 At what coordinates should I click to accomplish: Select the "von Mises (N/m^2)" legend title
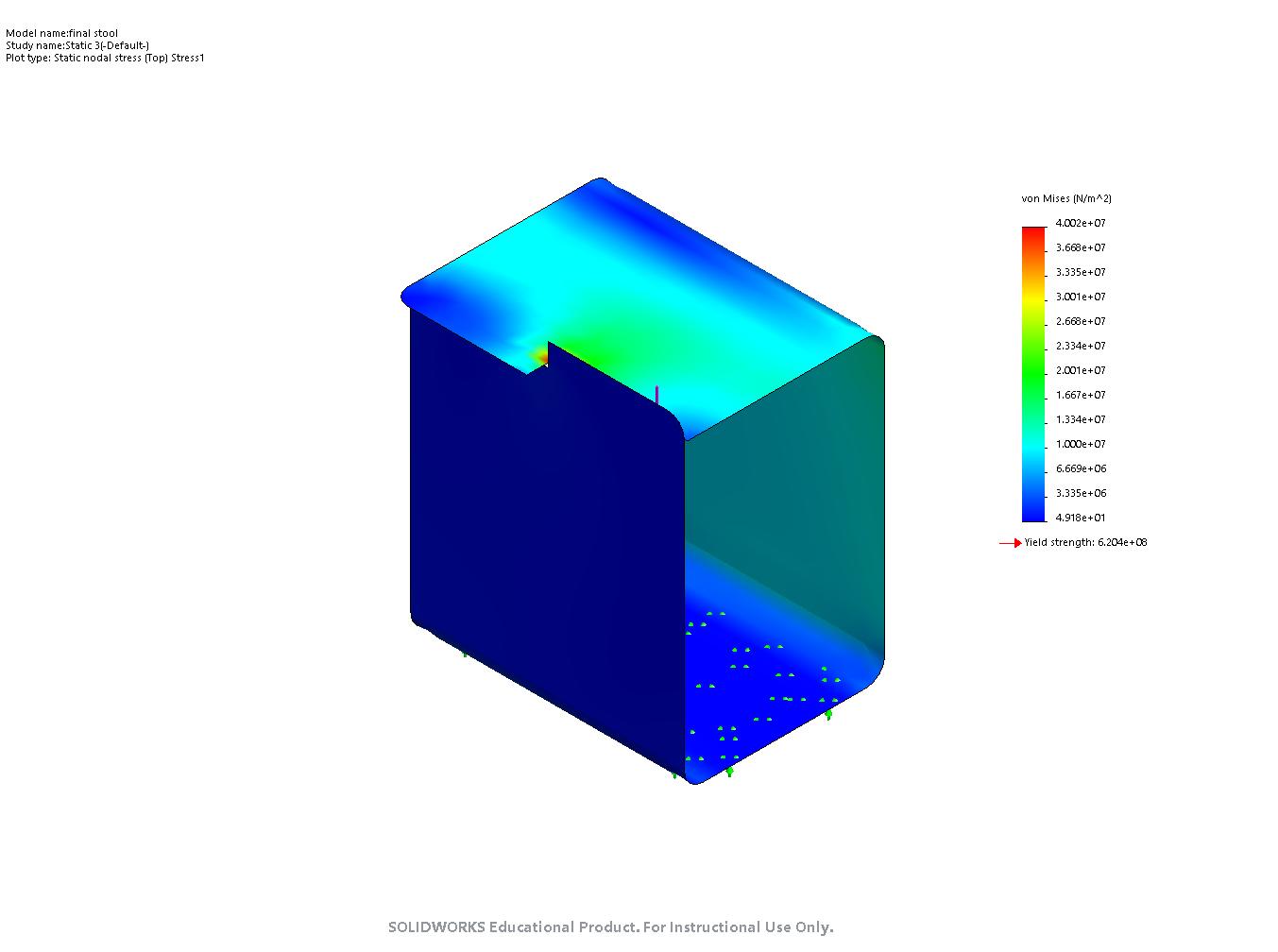pos(1066,198)
